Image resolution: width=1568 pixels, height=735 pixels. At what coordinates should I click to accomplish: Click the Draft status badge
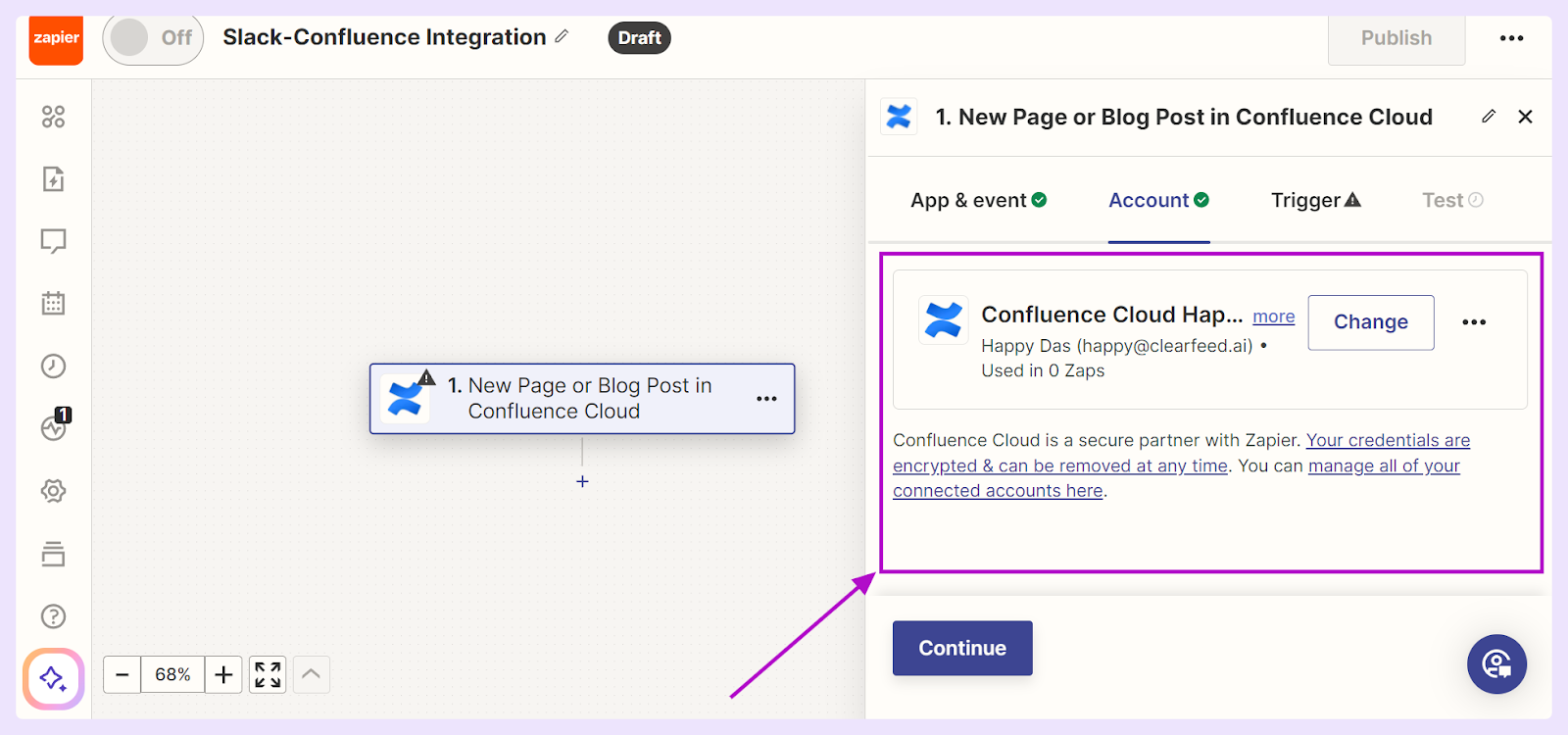tap(639, 37)
